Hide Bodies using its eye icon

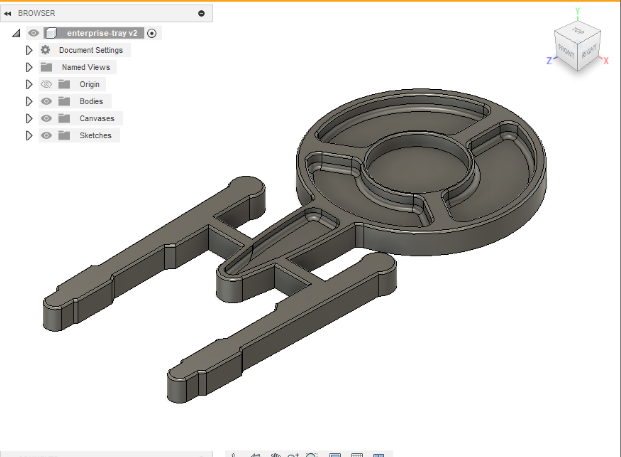[x=46, y=101]
